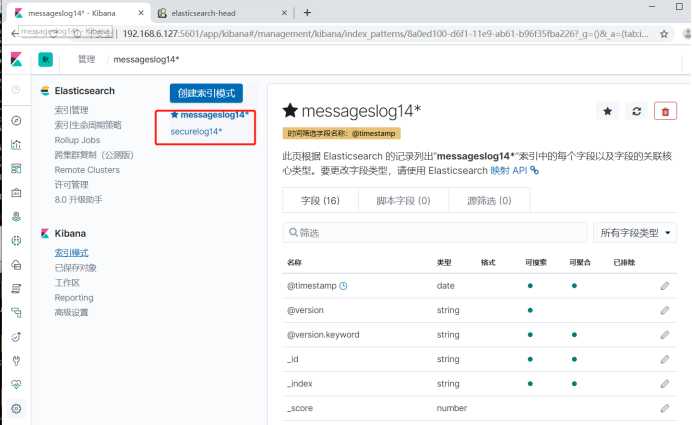Open the Stack Monitoring heartbeat icon
Image resolution: width=692 pixels, height=425 pixels.
[16, 385]
